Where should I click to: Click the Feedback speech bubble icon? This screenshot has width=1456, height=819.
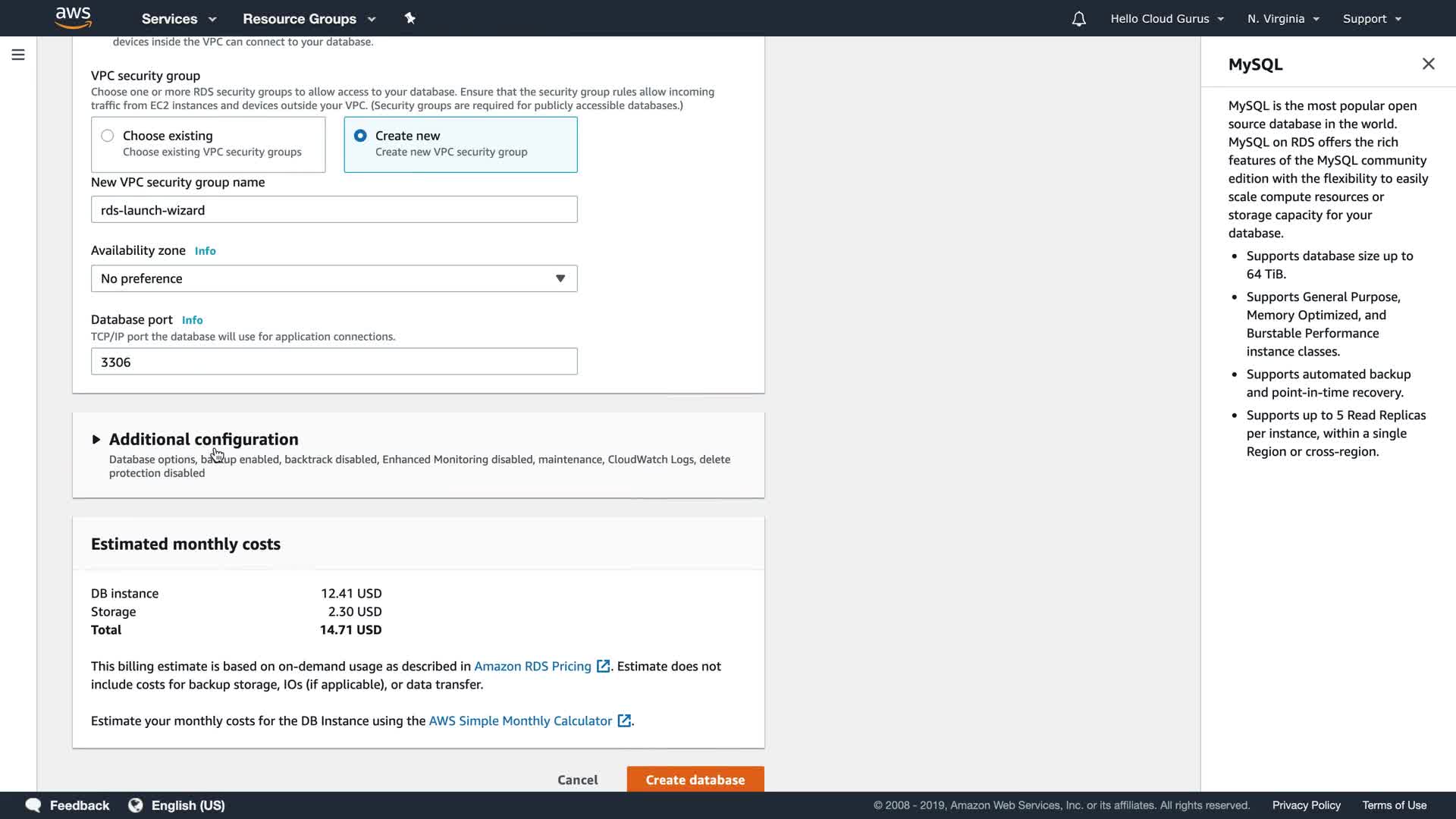click(33, 805)
